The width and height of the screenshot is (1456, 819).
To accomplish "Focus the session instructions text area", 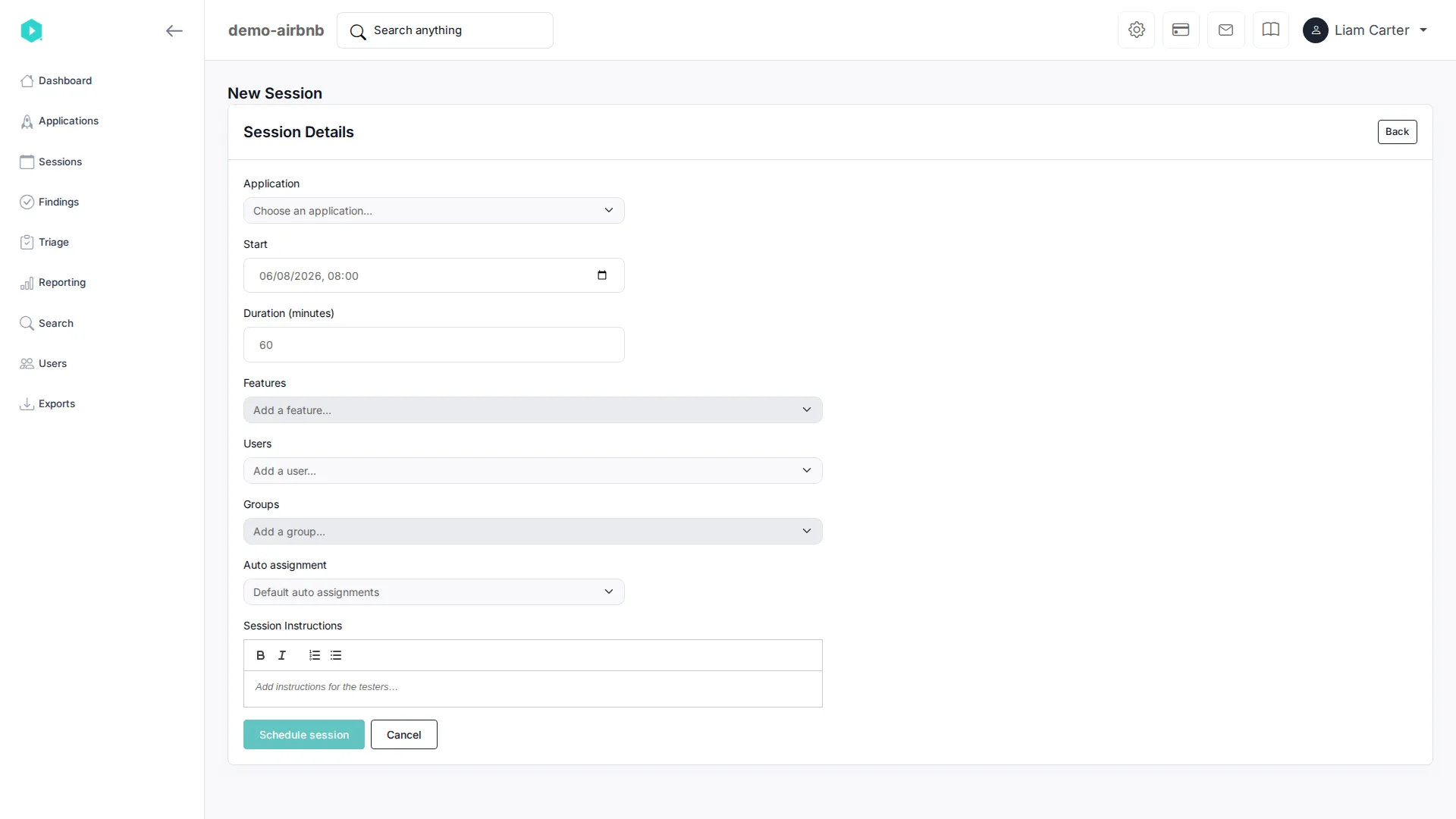I will 532,689.
